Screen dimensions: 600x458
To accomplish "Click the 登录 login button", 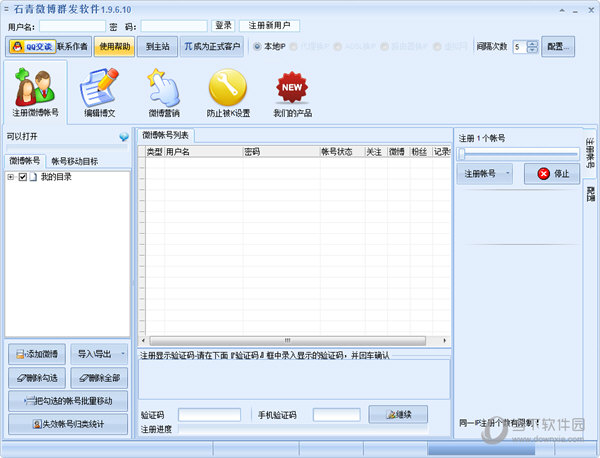I will click(x=223, y=26).
